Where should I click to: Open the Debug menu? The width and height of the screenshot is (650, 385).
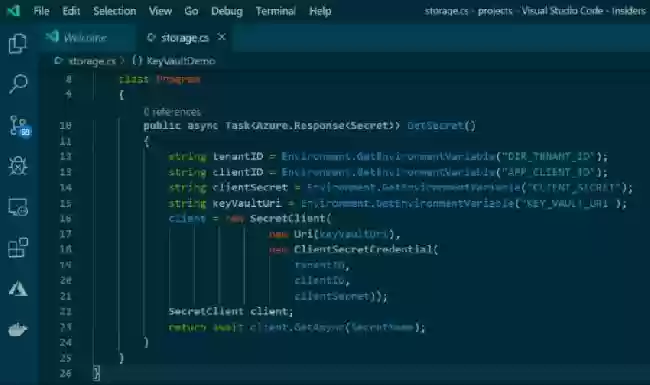227,11
